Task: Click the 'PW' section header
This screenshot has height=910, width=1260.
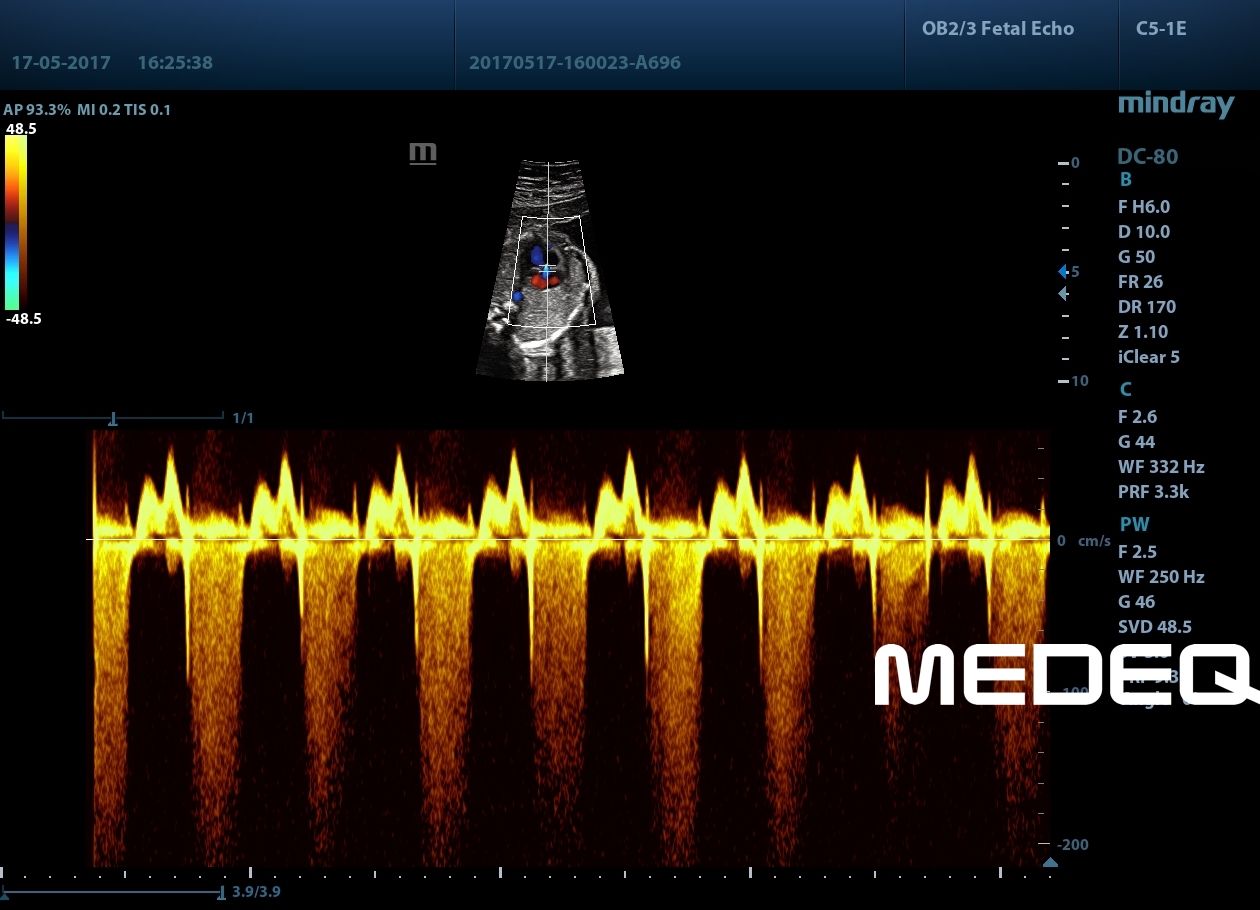Action: click(x=1135, y=524)
